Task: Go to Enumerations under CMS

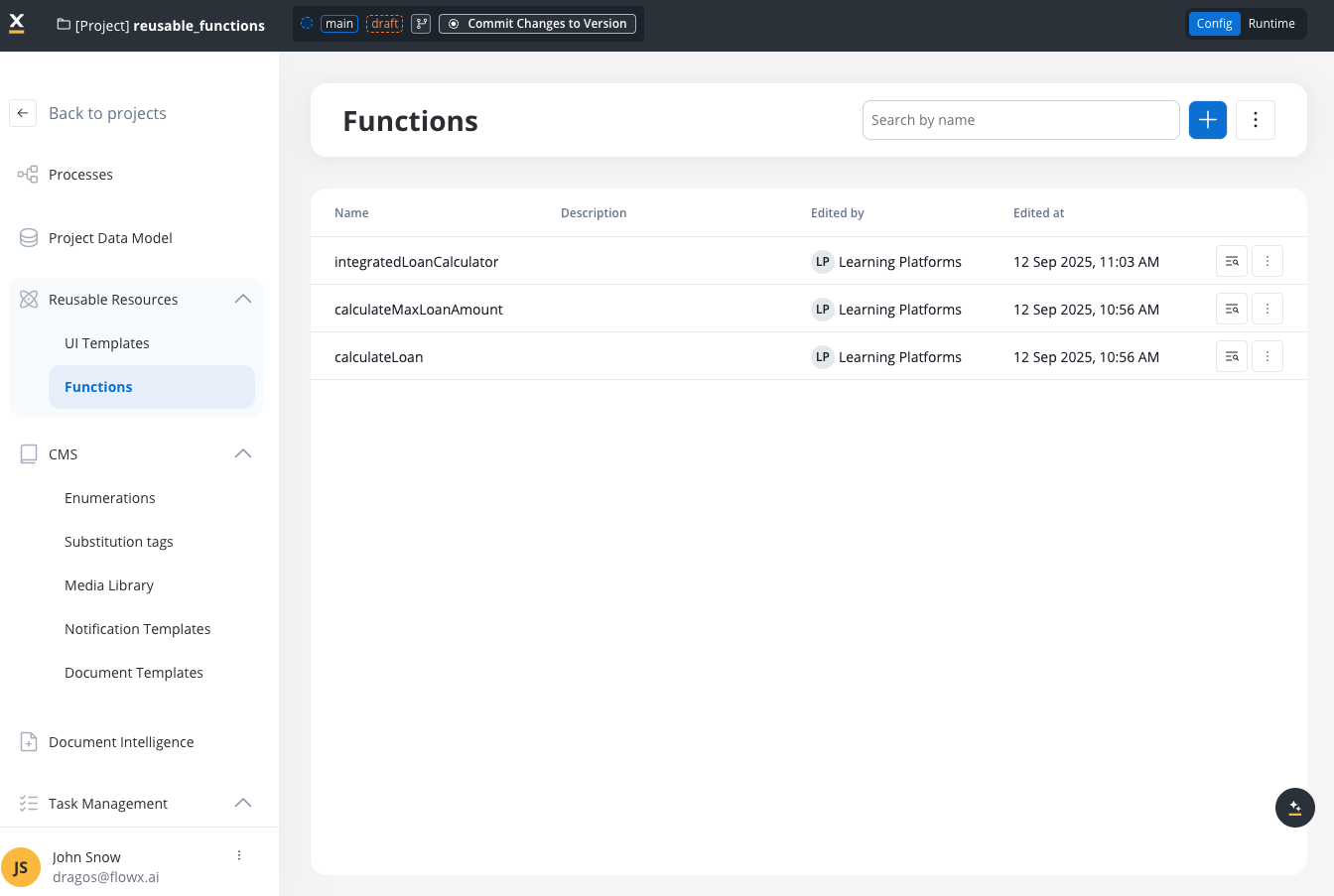Action: pyautogui.click(x=110, y=498)
